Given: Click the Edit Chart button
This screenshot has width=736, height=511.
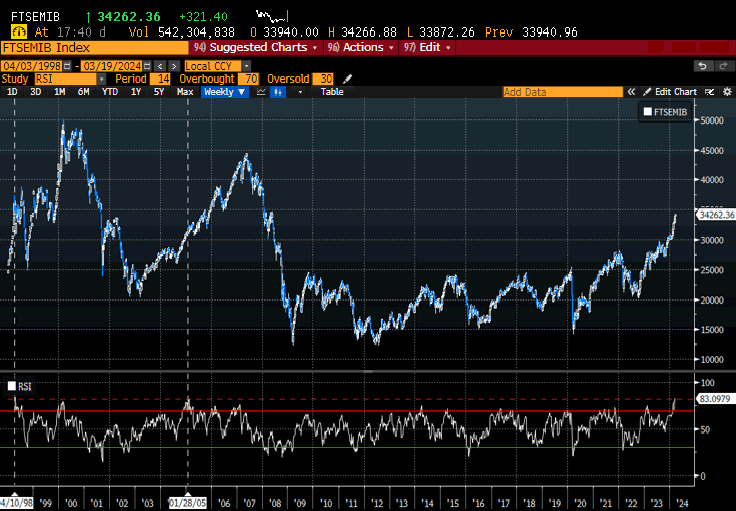Looking at the screenshot, I should pos(675,91).
